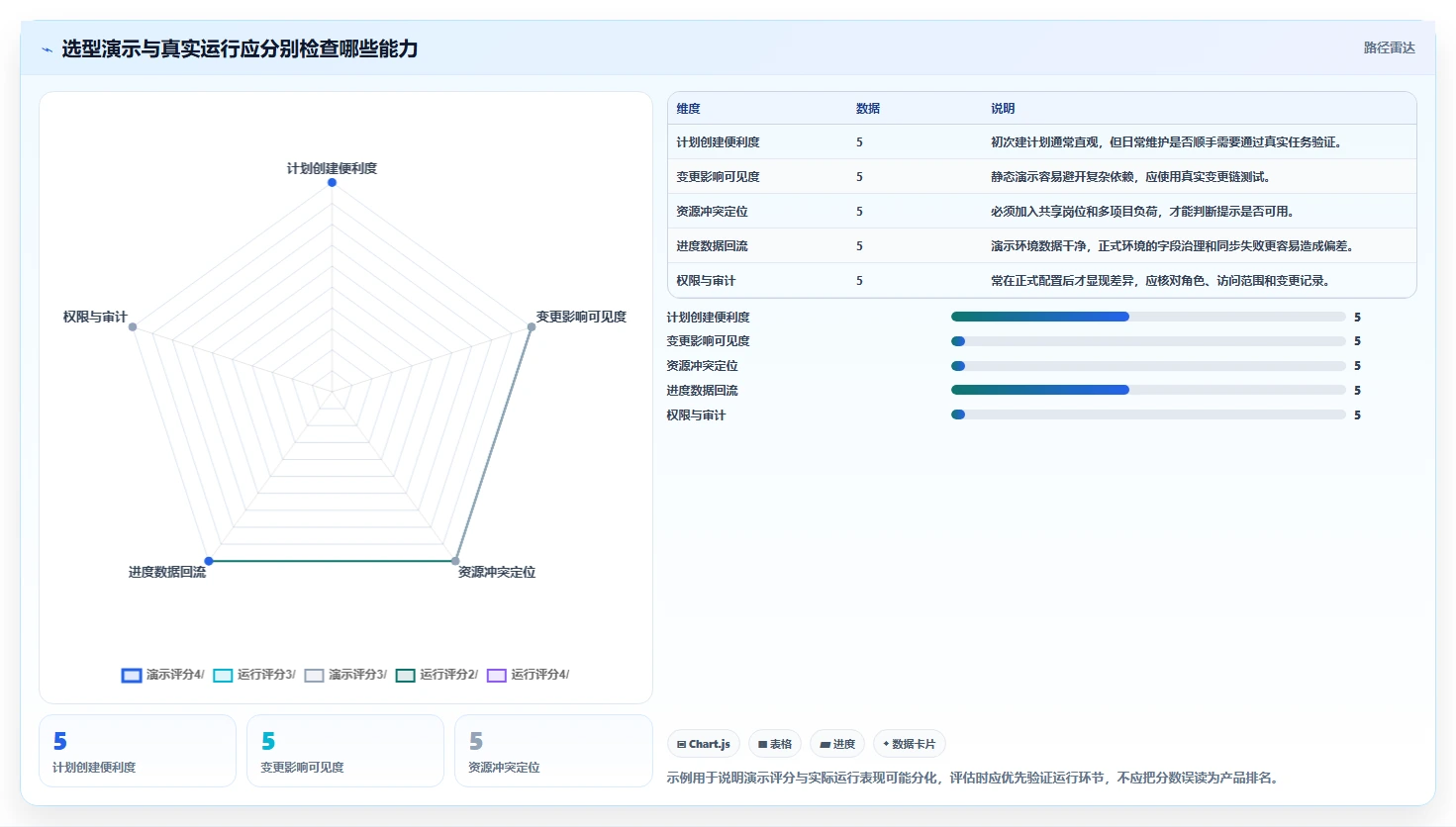This screenshot has width=1456, height=827.
Task: Click the 进度数据回流 progress row label
Action: tap(702, 391)
